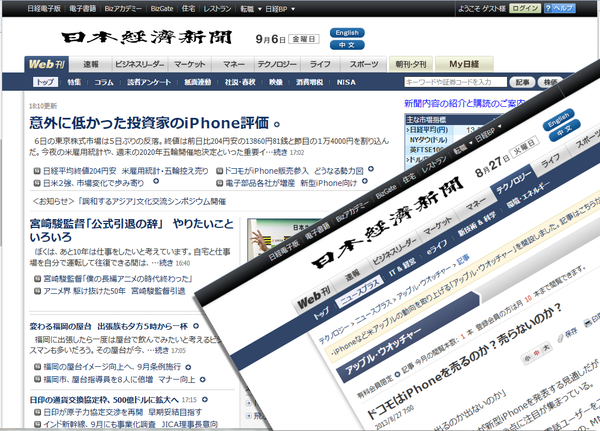The image size is (600, 431).
Task: Click the keyword search input field
Action: [x=455, y=82]
